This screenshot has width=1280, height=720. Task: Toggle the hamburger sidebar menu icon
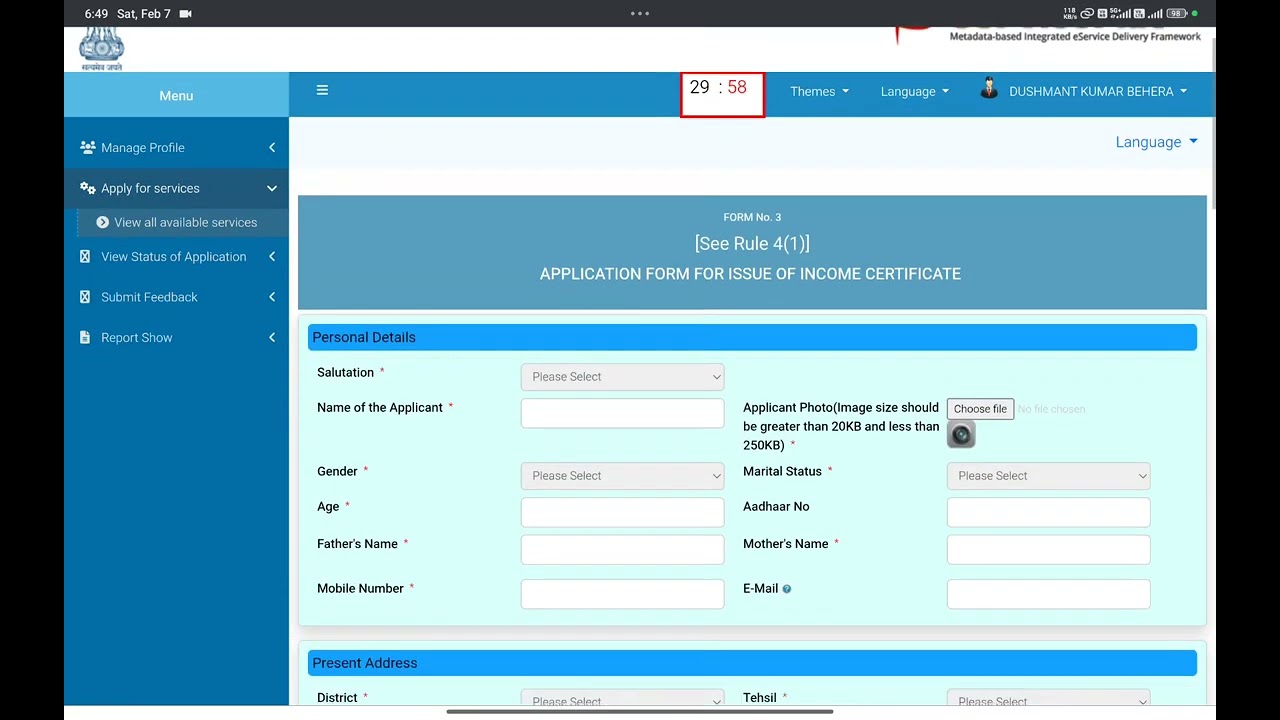click(322, 90)
